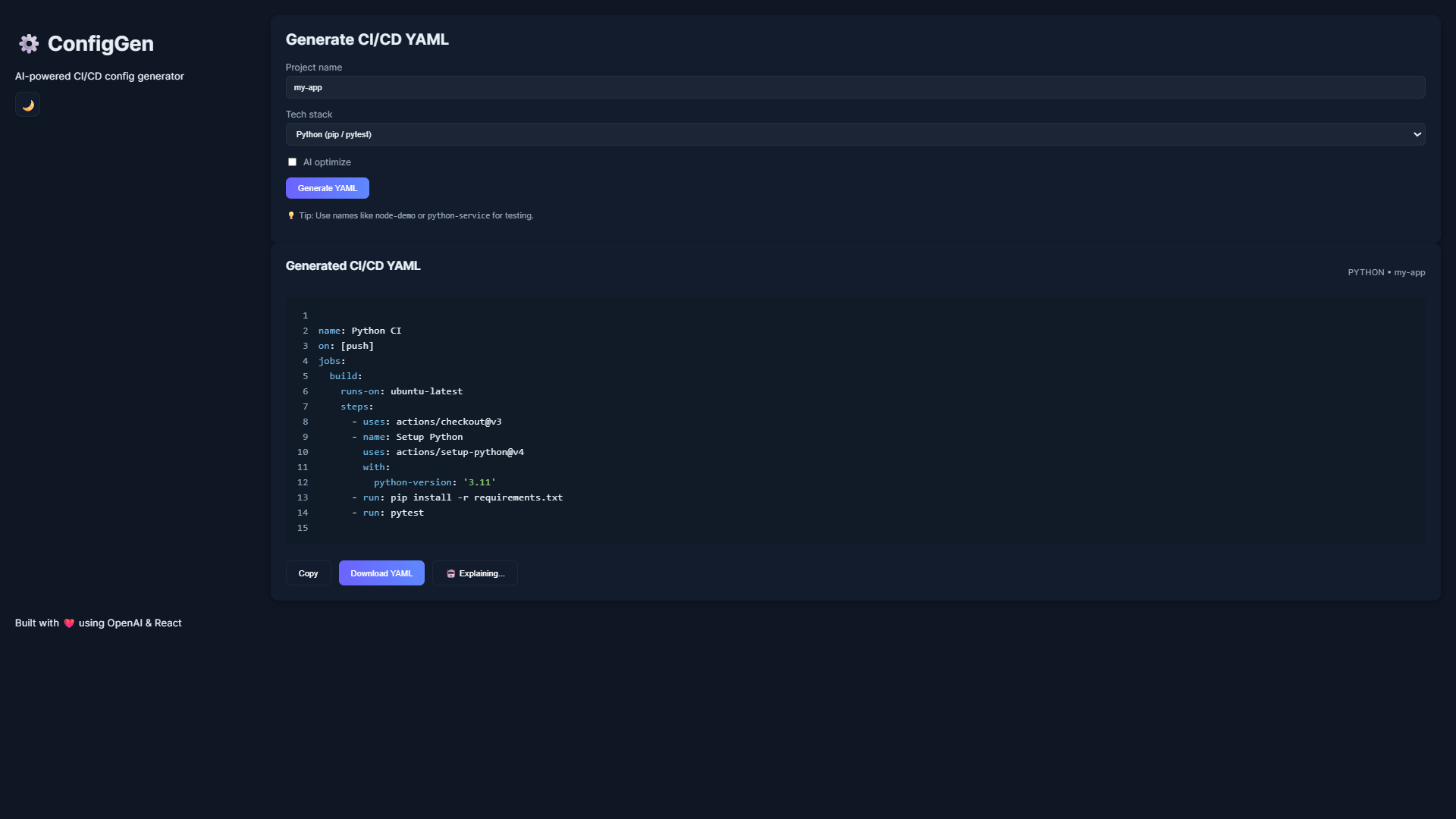The height and width of the screenshot is (819, 1456).
Task: Click the 'pytest' run line in the code
Action: pos(406,513)
